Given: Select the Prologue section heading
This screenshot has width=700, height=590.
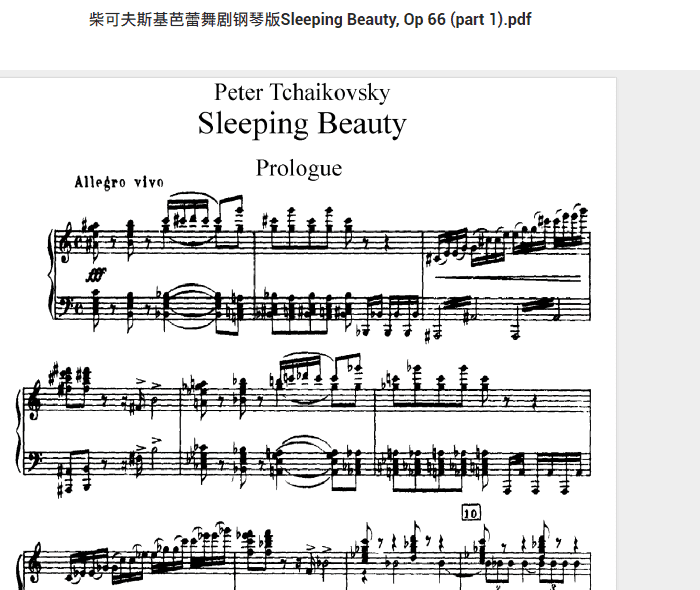Looking at the screenshot, I should tap(299, 169).
